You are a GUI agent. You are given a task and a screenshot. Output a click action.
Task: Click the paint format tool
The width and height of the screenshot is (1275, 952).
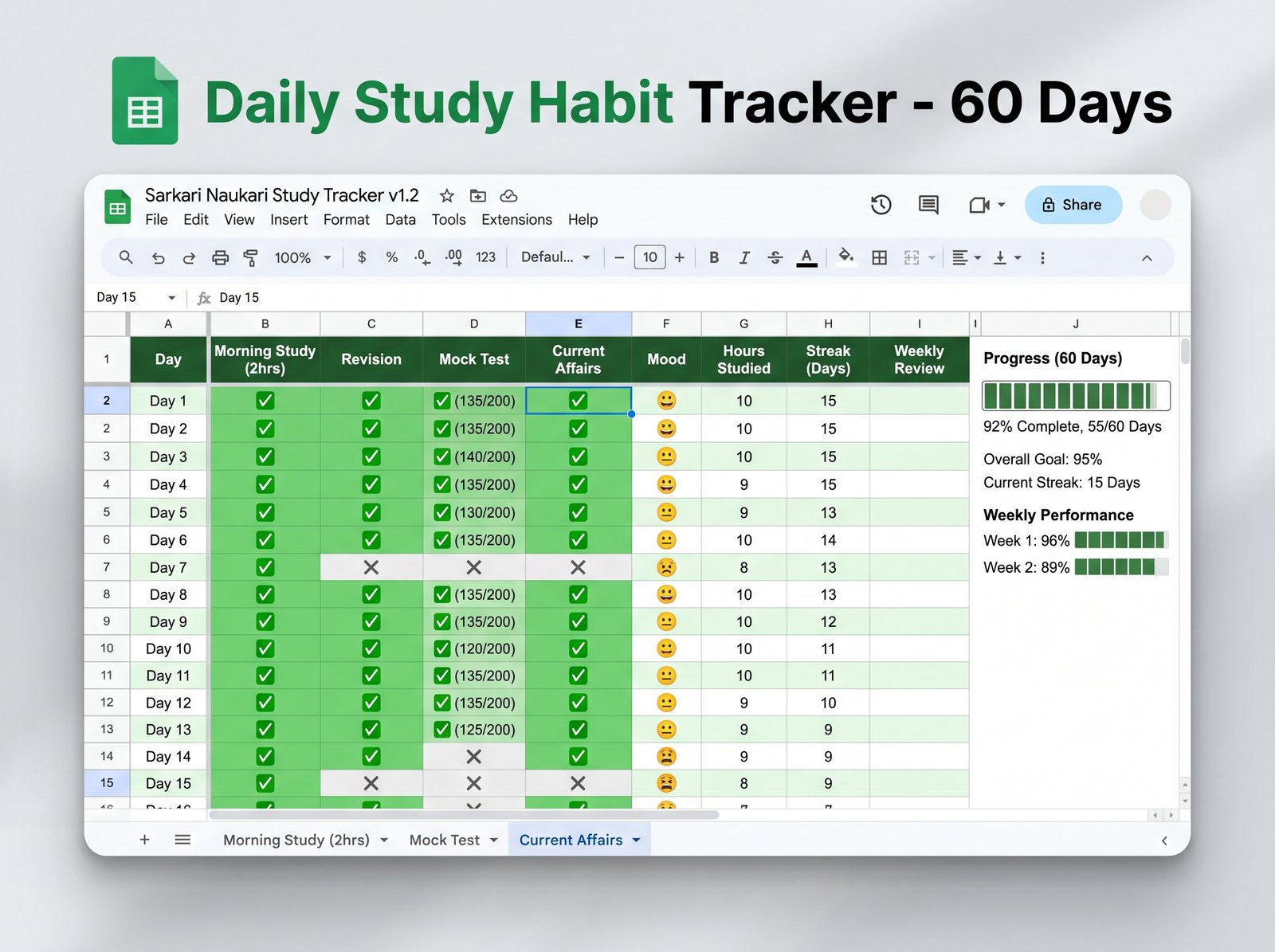(250, 257)
